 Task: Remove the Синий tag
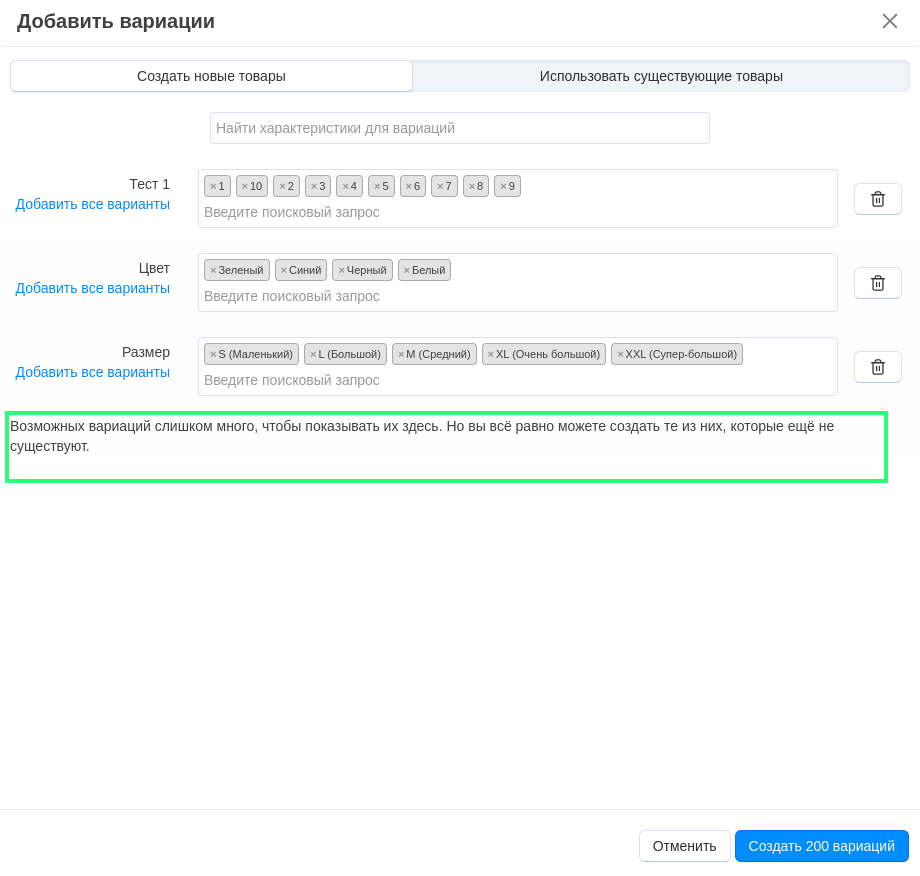[x=284, y=270]
